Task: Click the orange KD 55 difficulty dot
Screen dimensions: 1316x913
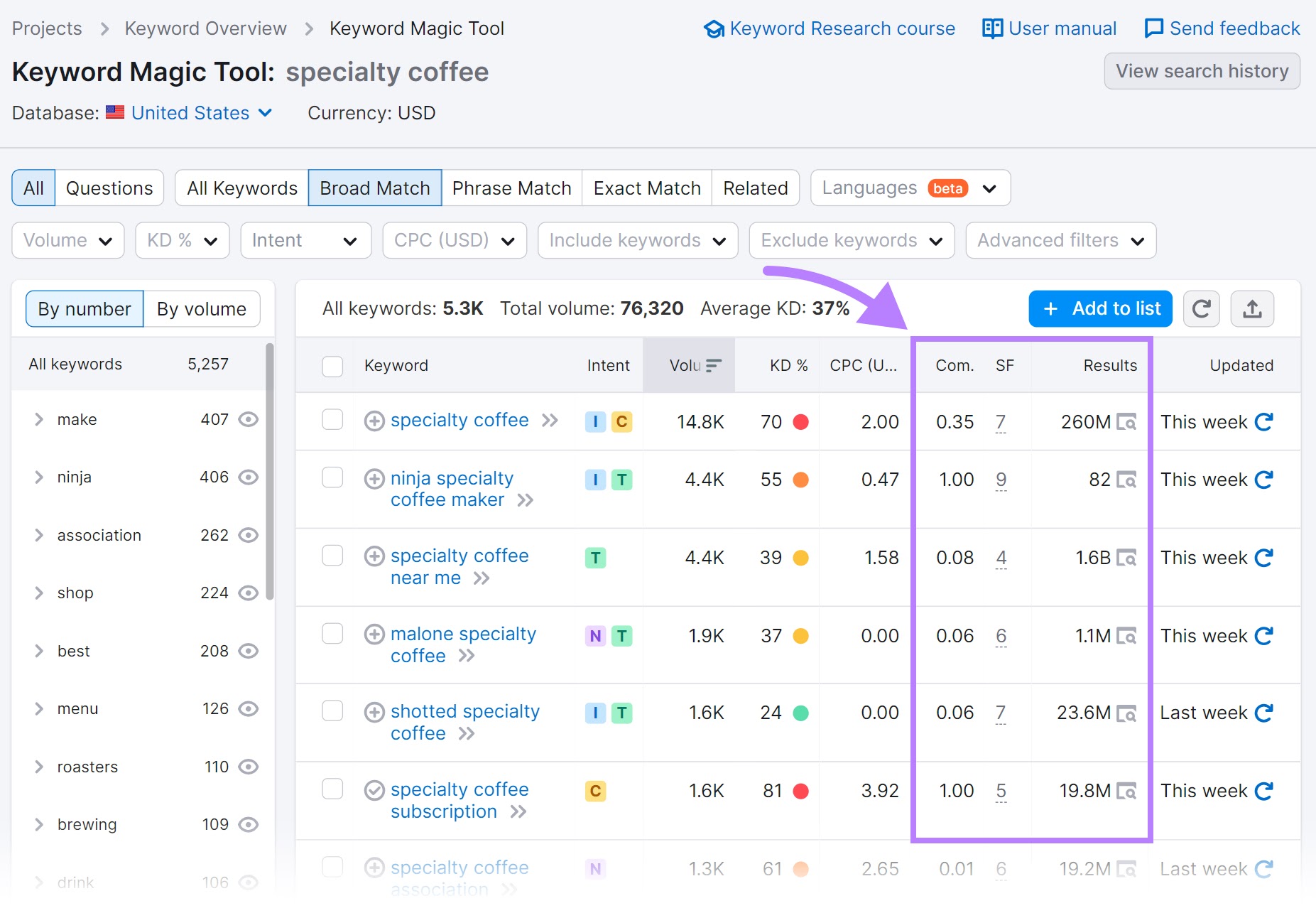Action: [x=800, y=480]
